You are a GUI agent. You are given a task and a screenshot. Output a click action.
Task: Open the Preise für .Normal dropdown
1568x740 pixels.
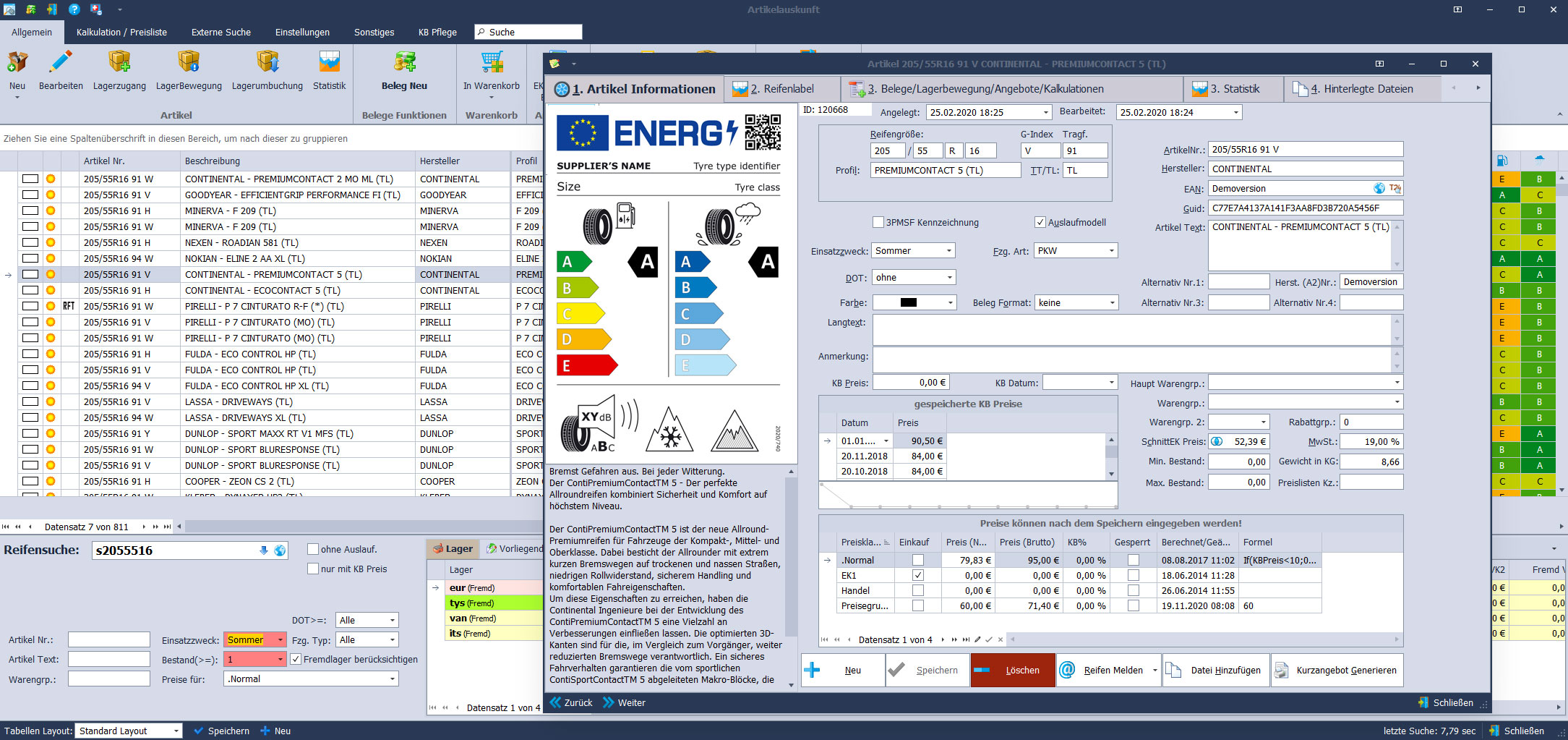click(393, 679)
